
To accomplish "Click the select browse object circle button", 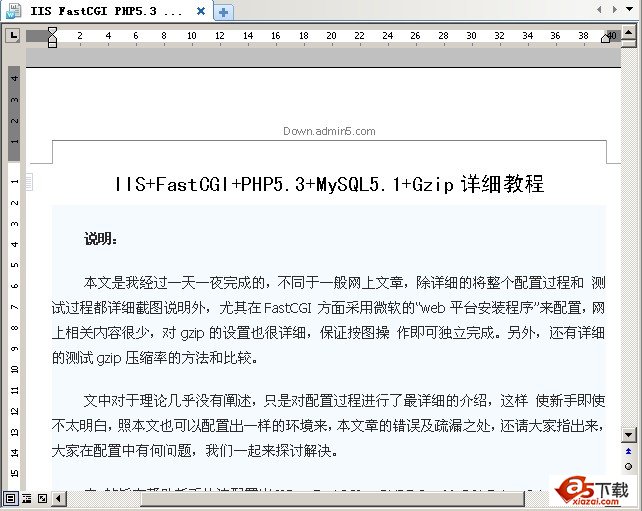I will (628, 466).
